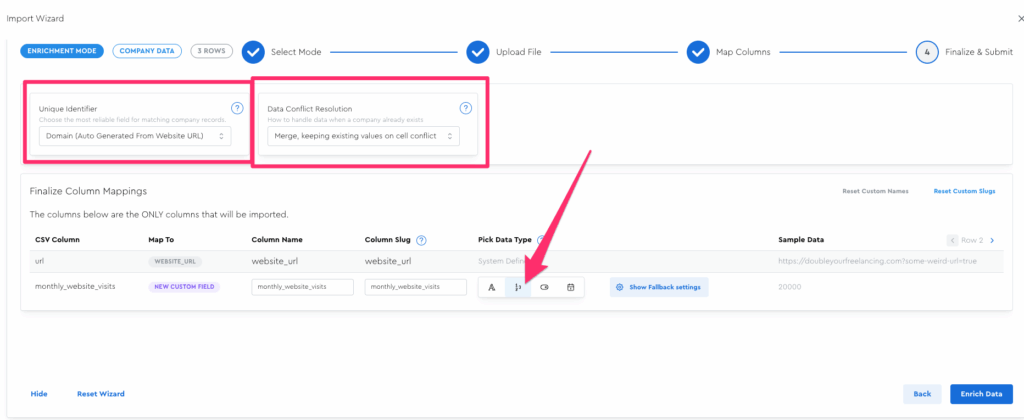1024x420 pixels.
Task: Go to next sample data row
Action: pos(992,240)
